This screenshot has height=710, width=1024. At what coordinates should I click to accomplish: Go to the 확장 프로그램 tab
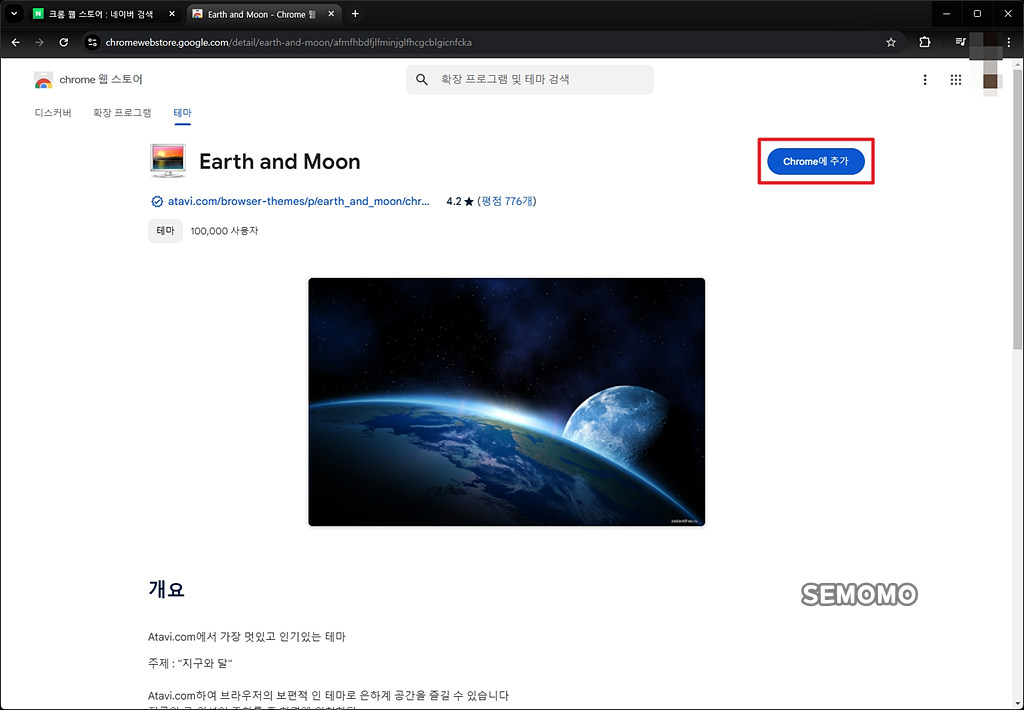click(122, 112)
